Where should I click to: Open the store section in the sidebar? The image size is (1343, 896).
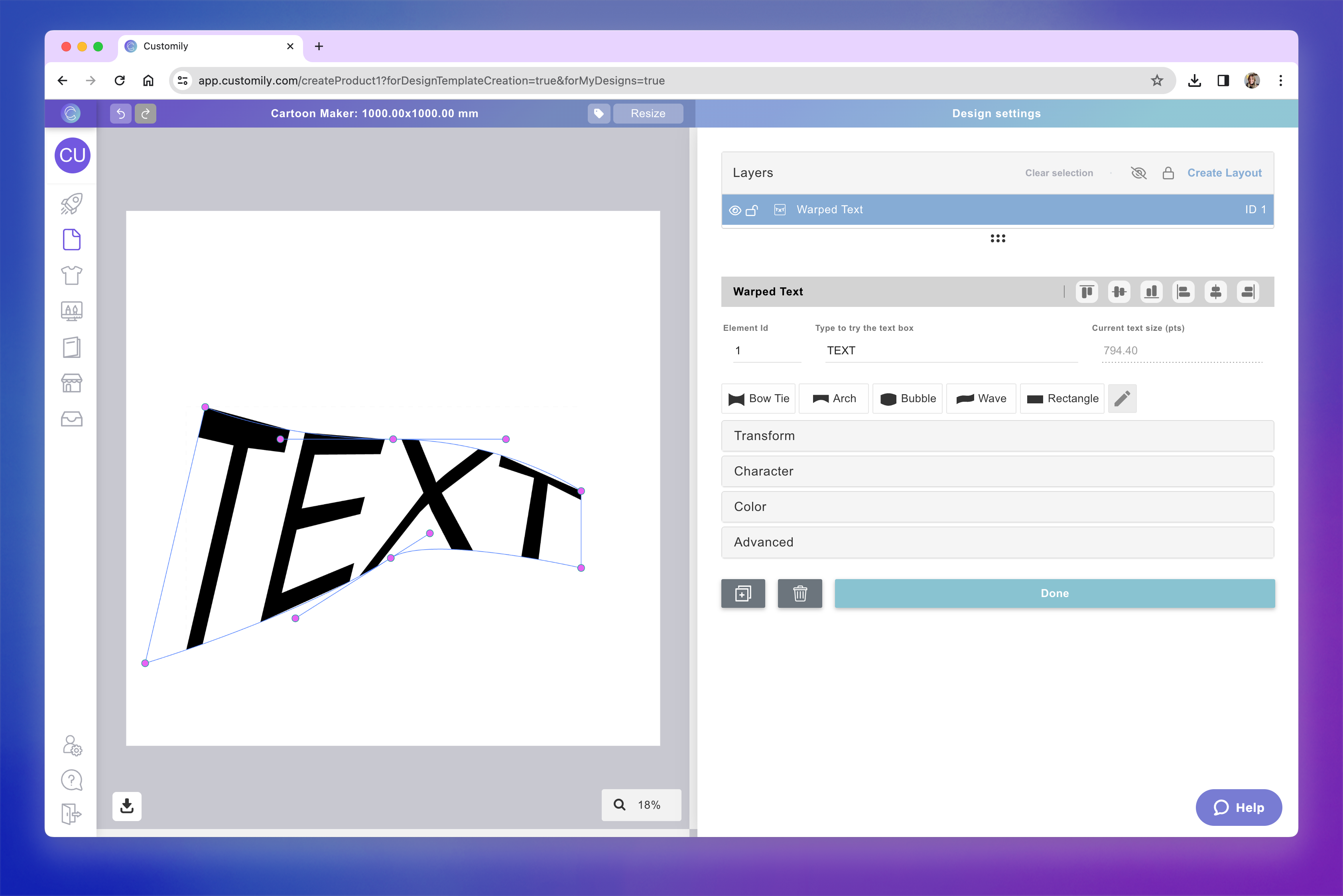(71, 383)
